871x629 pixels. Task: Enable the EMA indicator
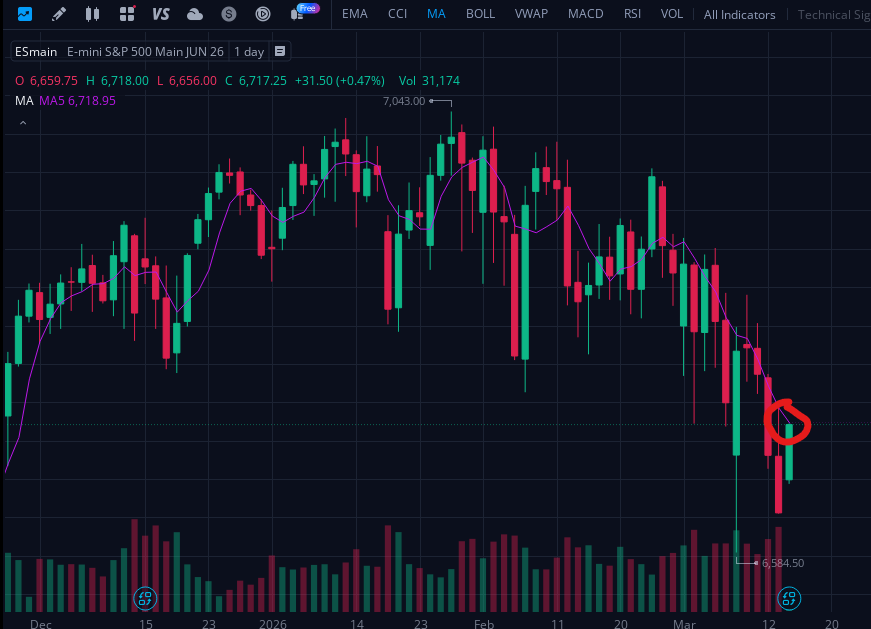pos(354,14)
